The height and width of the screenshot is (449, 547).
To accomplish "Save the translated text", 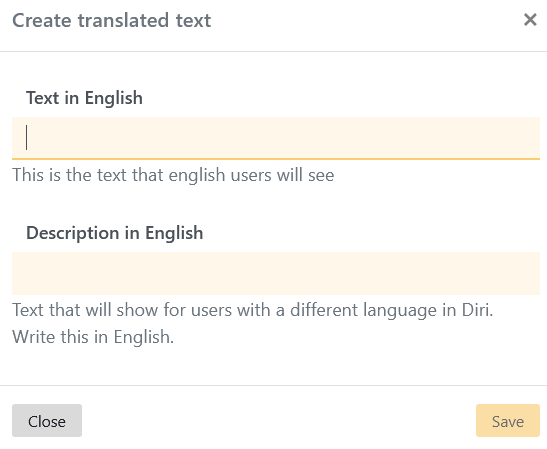I will [x=508, y=421].
